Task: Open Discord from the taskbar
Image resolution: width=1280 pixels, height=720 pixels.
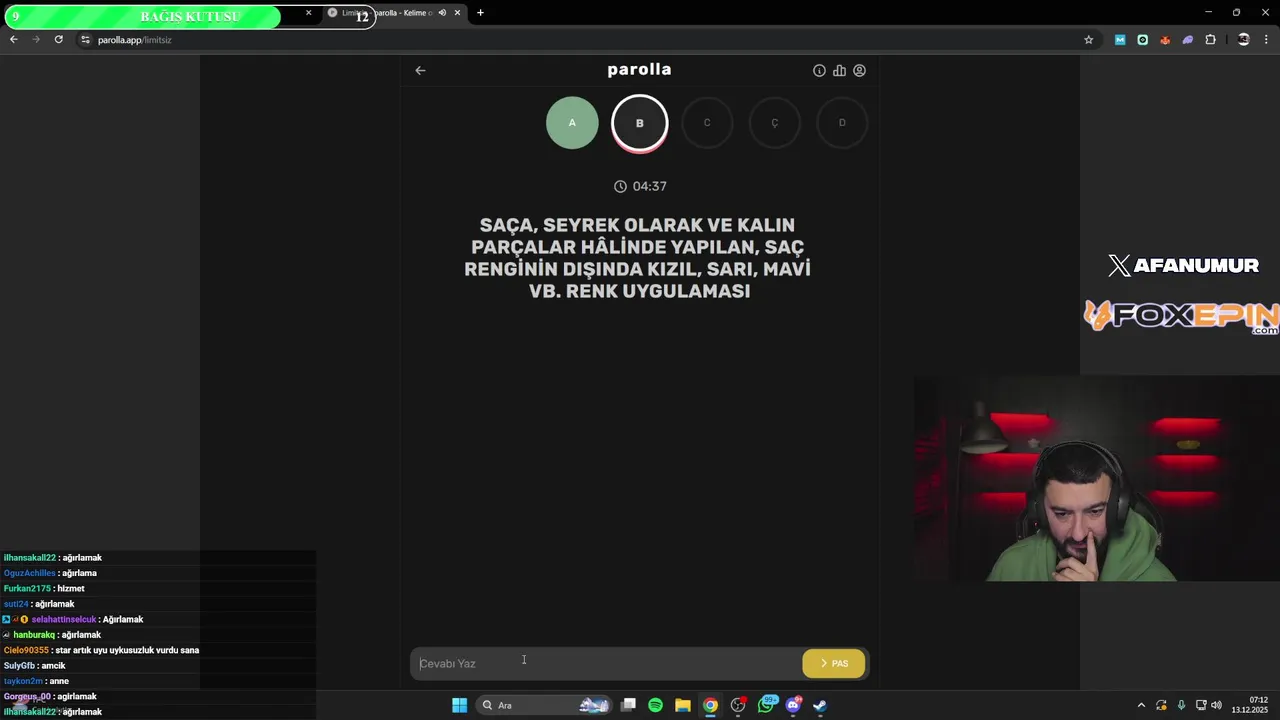Action: (794, 704)
